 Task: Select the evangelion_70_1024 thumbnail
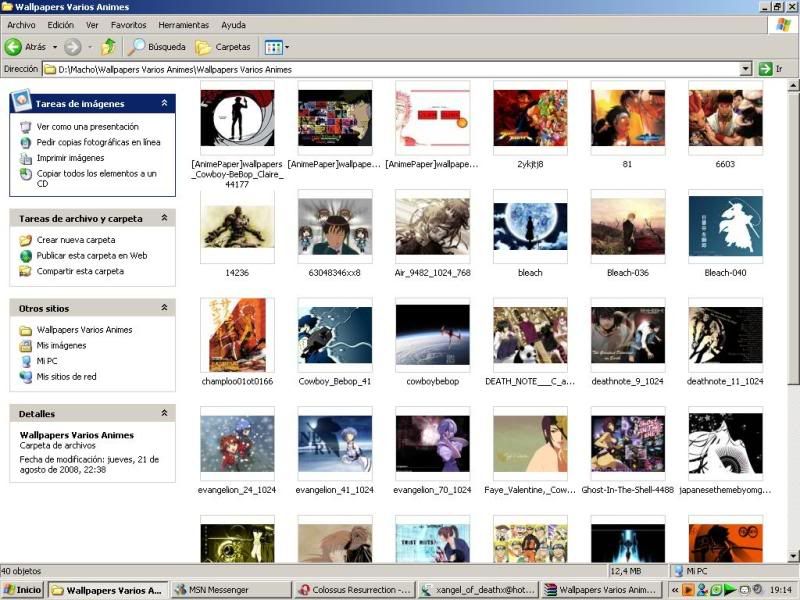(x=433, y=444)
